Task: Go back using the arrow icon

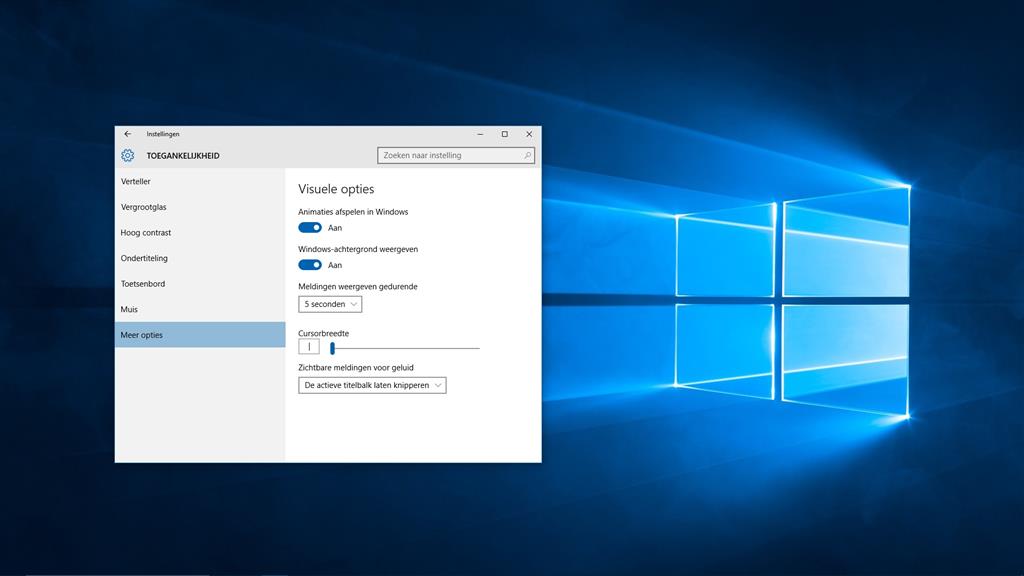Action: pyautogui.click(x=127, y=134)
